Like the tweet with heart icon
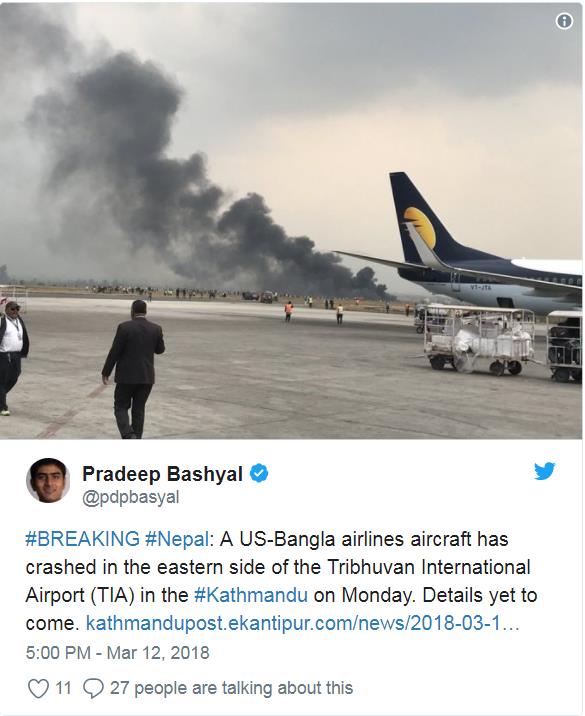This screenshot has height=716, width=585. pos(38,688)
